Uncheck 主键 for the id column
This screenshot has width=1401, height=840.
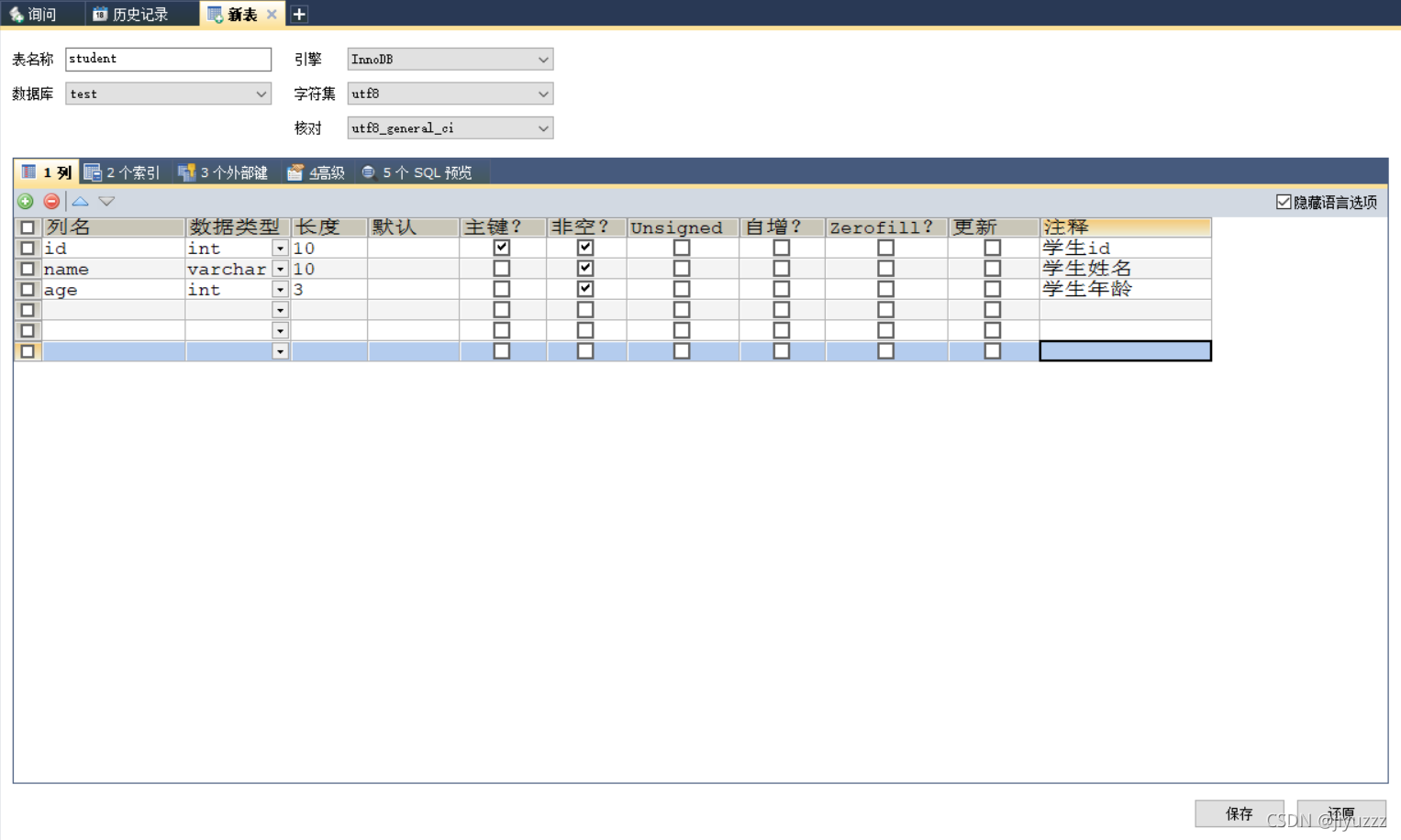pos(501,248)
